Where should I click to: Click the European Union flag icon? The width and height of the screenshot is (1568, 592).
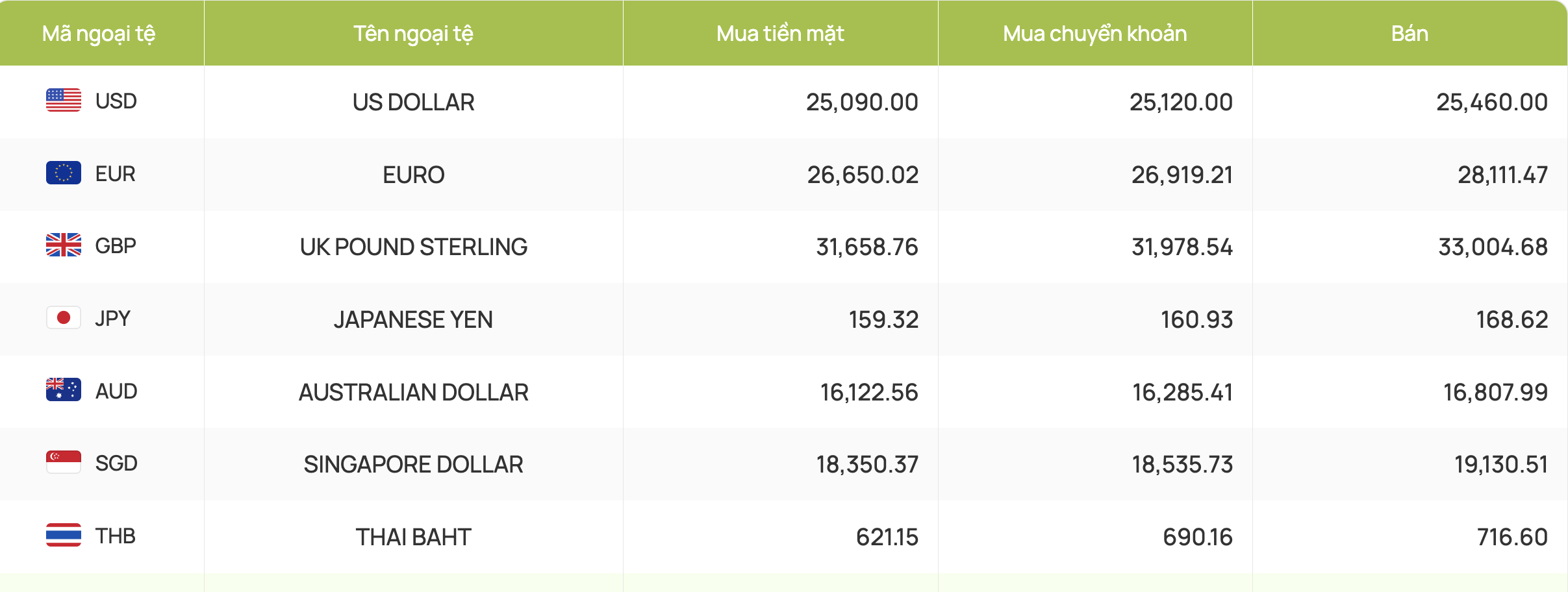tap(64, 173)
